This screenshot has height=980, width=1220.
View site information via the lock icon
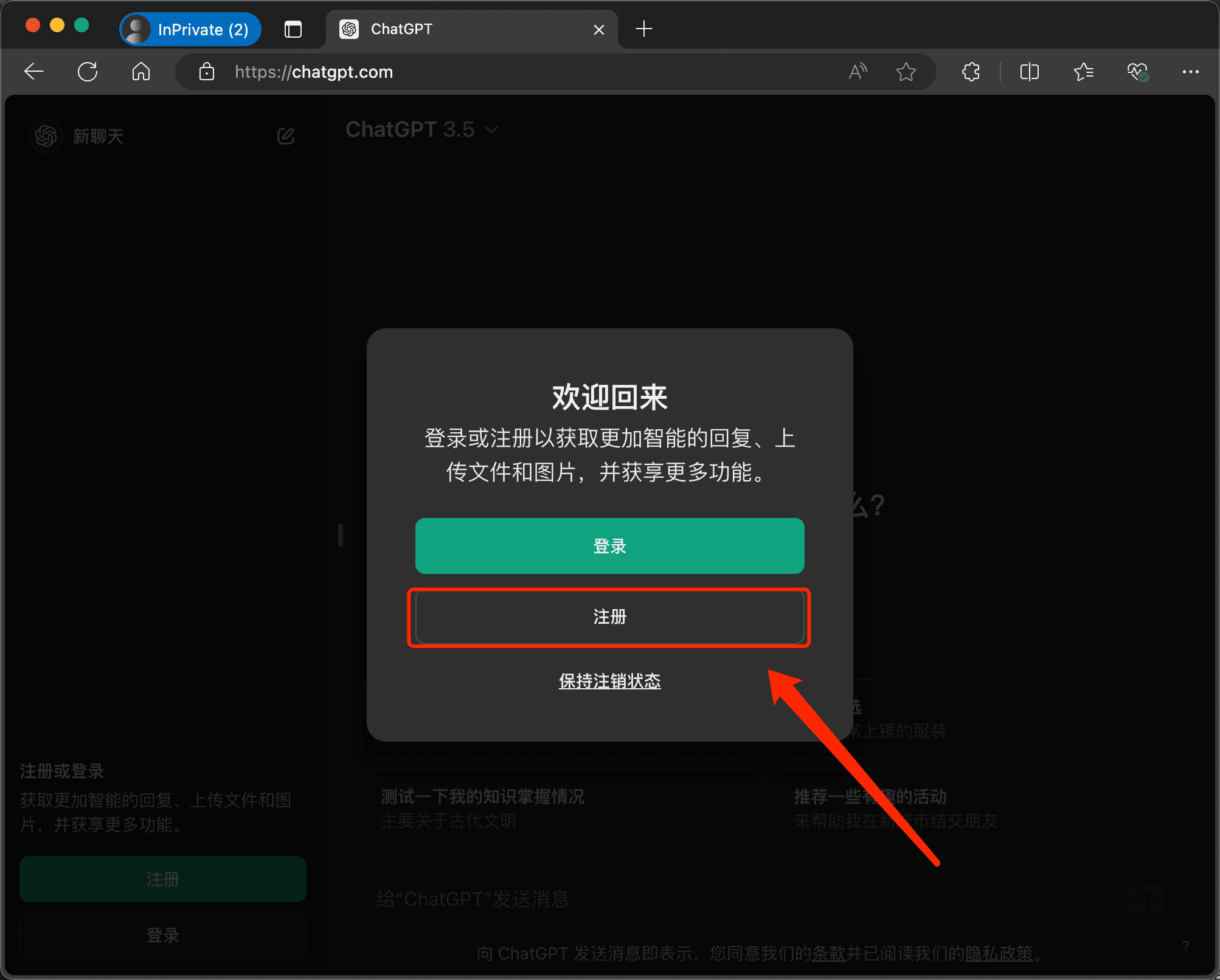click(x=206, y=72)
